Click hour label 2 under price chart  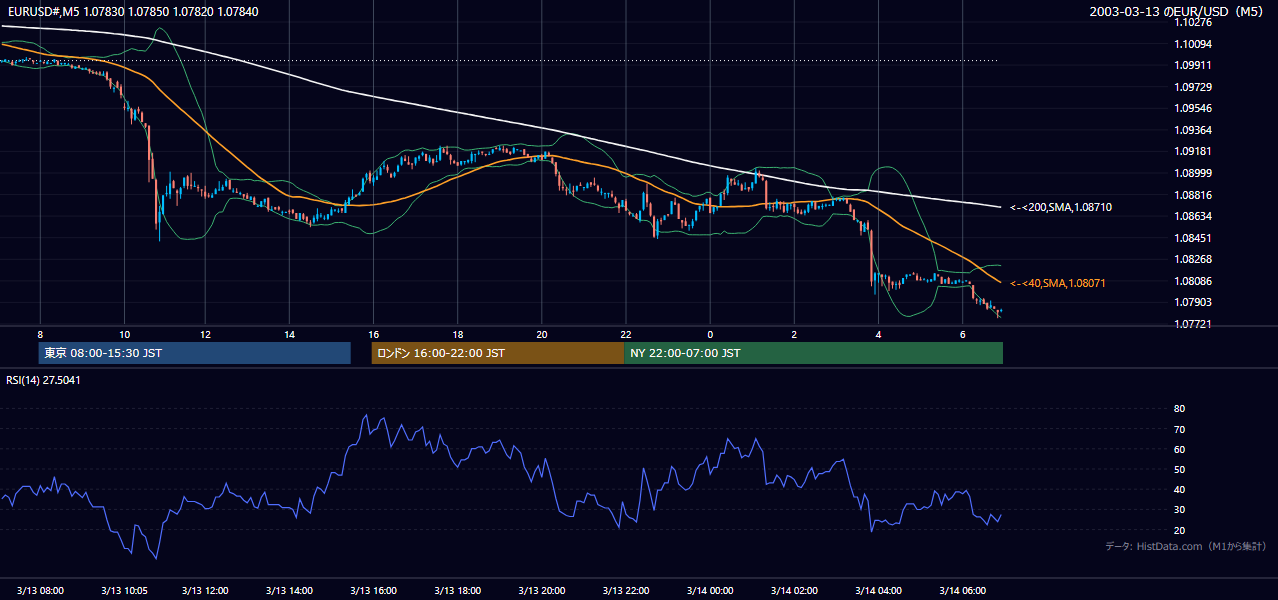(794, 334)
